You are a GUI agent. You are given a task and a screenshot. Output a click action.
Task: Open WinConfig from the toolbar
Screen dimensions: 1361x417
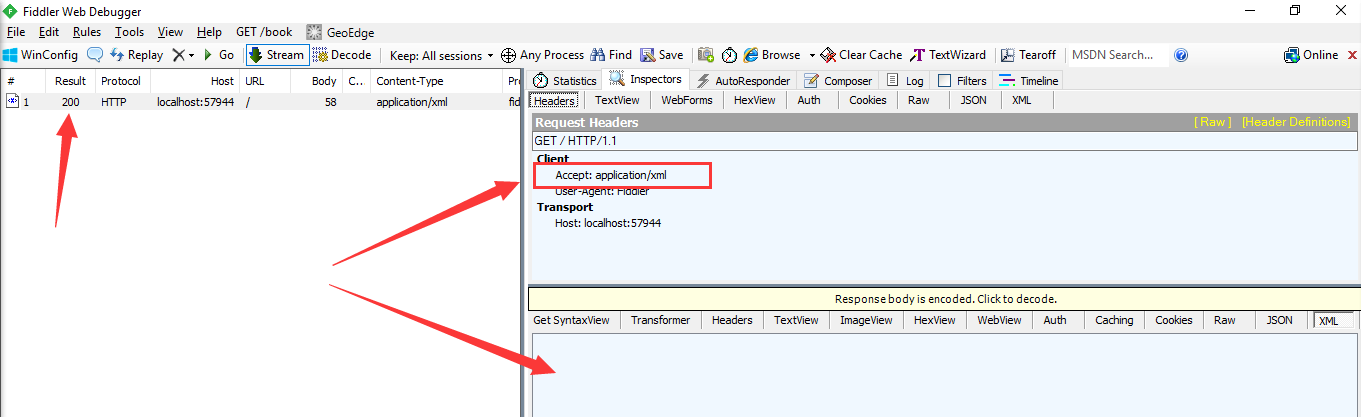[40, 55]
